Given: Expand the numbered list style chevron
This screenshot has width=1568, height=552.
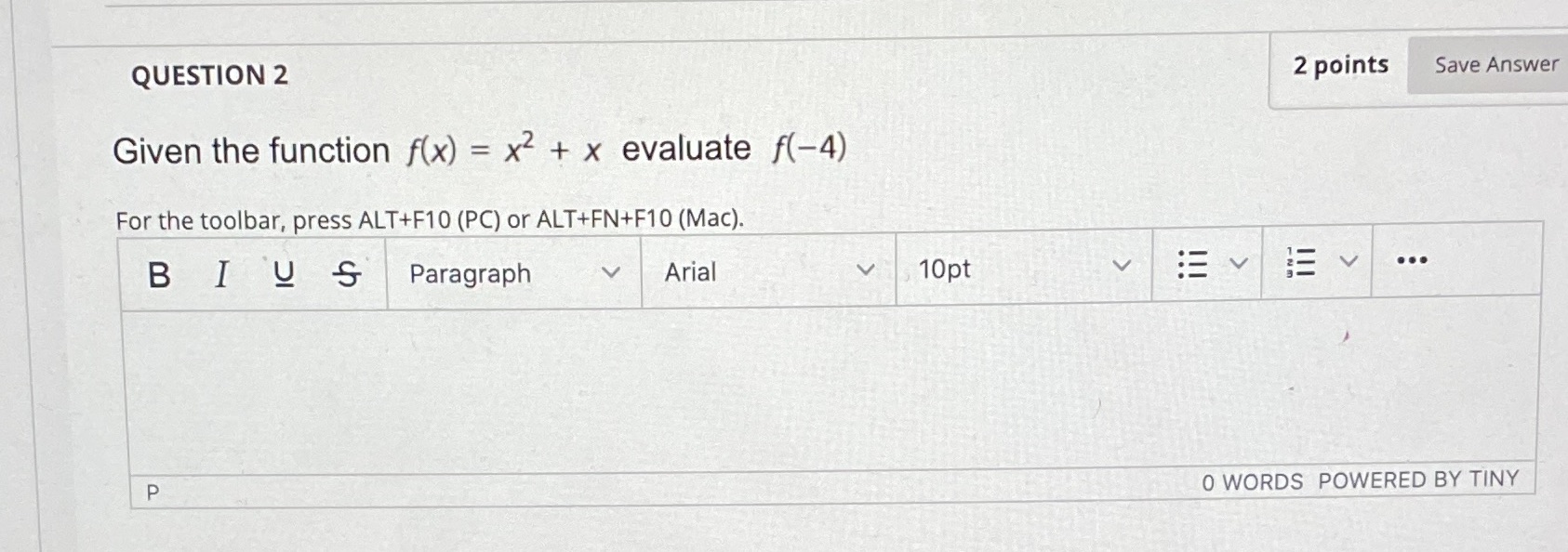Looking at the screenshot, I should (1349, 263).
